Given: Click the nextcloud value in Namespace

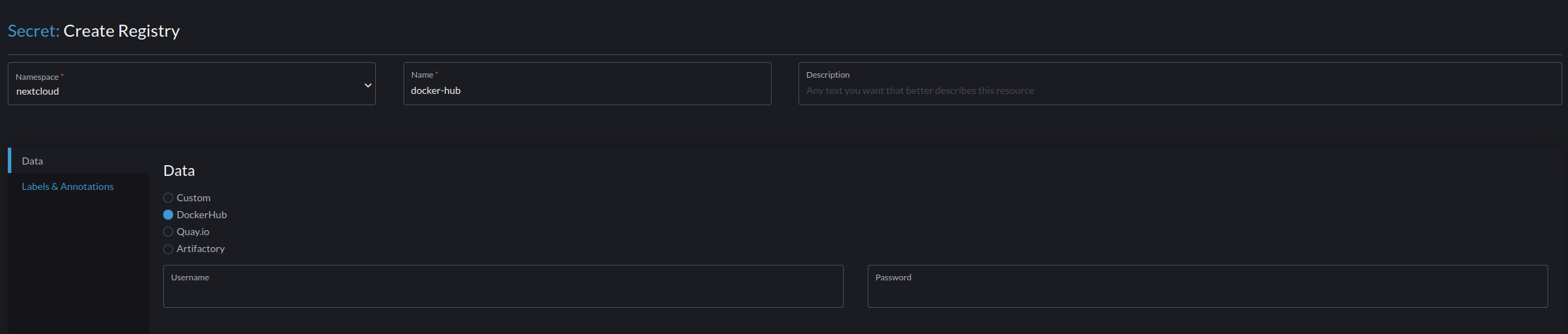Looking at the screenshot, I should [37, 92].
